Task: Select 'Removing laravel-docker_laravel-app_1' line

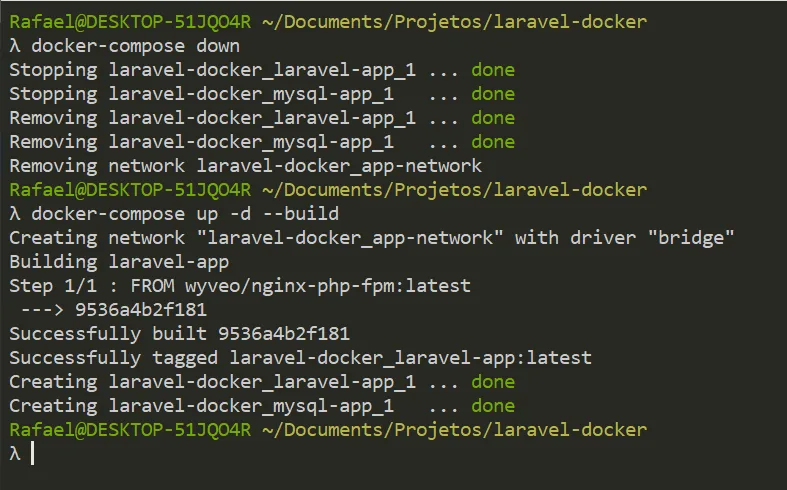Action: click(x=262, y=118)
